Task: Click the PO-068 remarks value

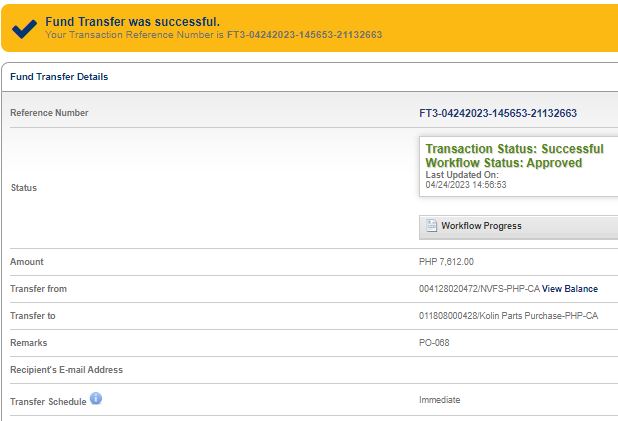Action: point(435,343)
